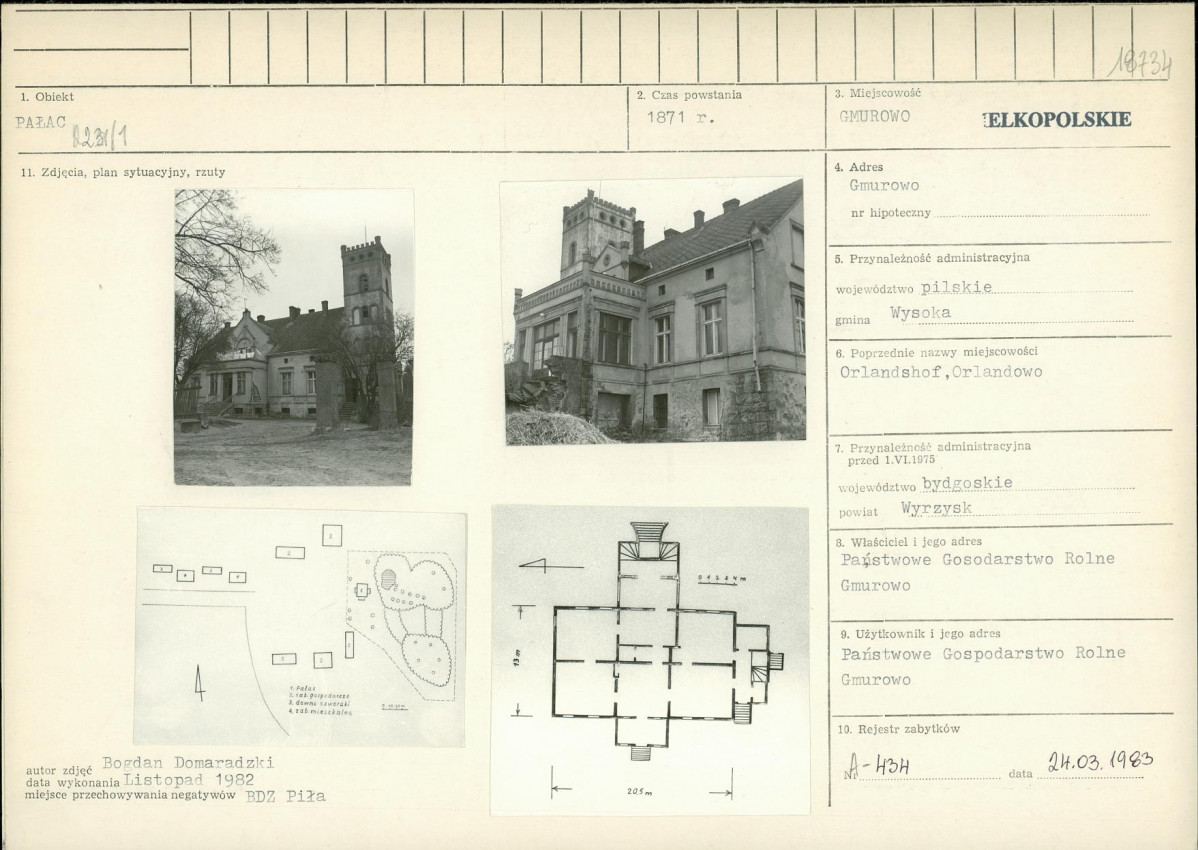Click the 'ELKOPOLSKIE' stamp text
Screen dimensions: 1198x850
tap(1057, 119)
